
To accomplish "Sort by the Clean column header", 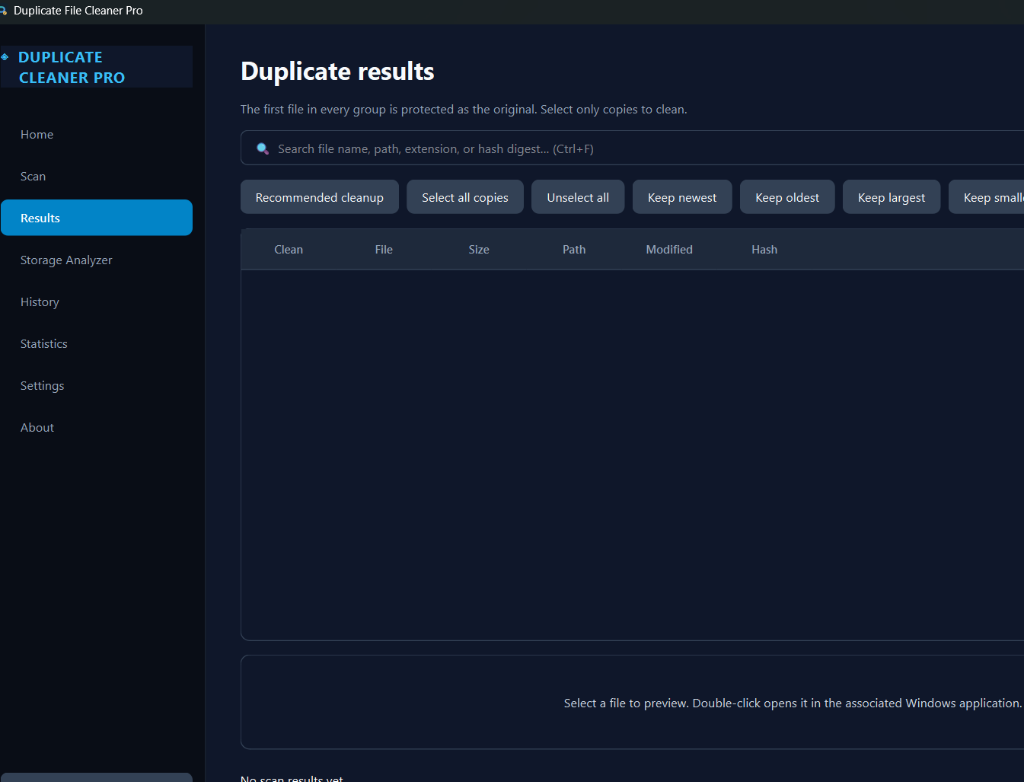I will pyautogui.click(x=289, y=250).
